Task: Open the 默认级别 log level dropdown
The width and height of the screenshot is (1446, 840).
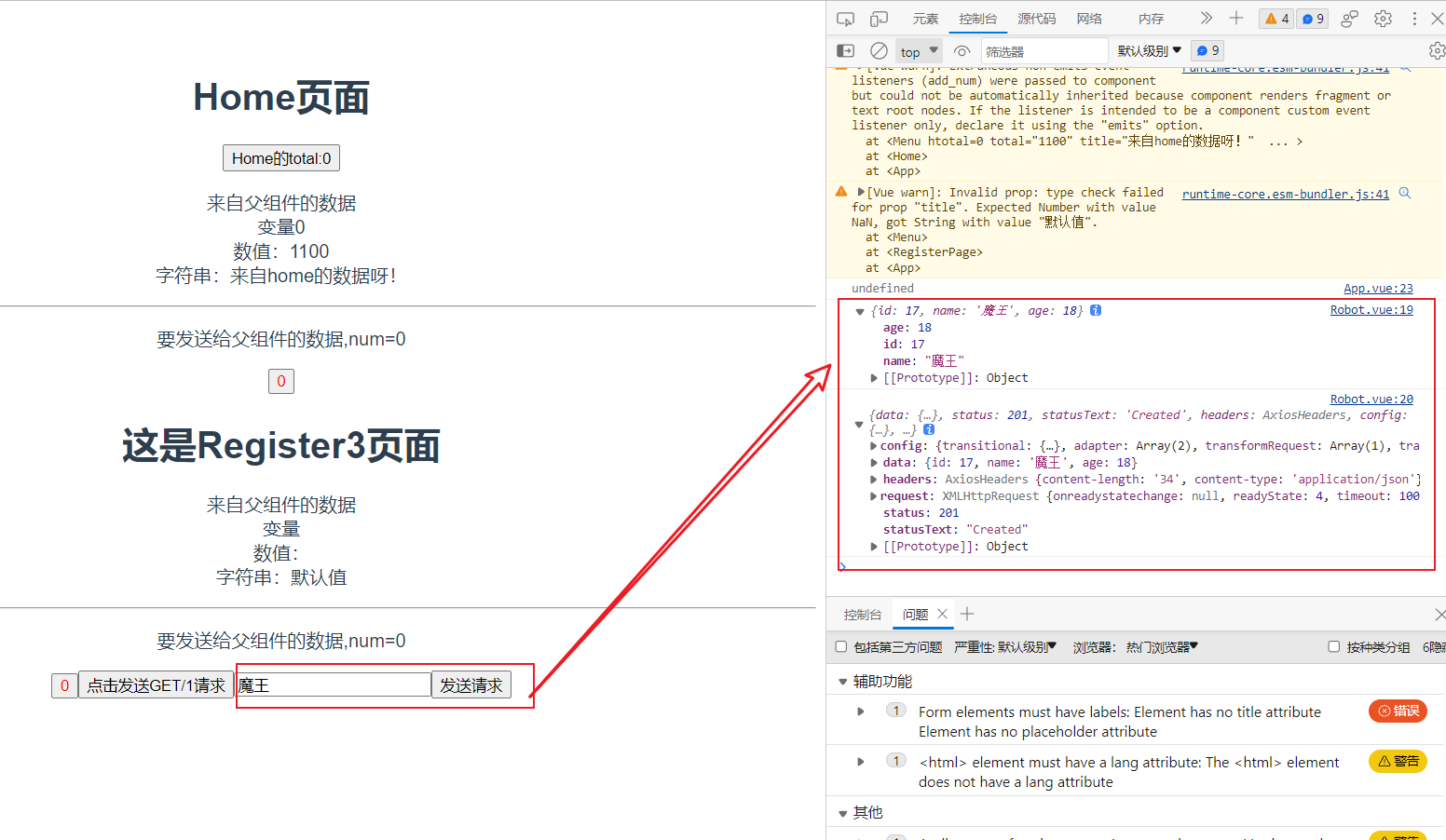Action: click(x=1149, y=51)
